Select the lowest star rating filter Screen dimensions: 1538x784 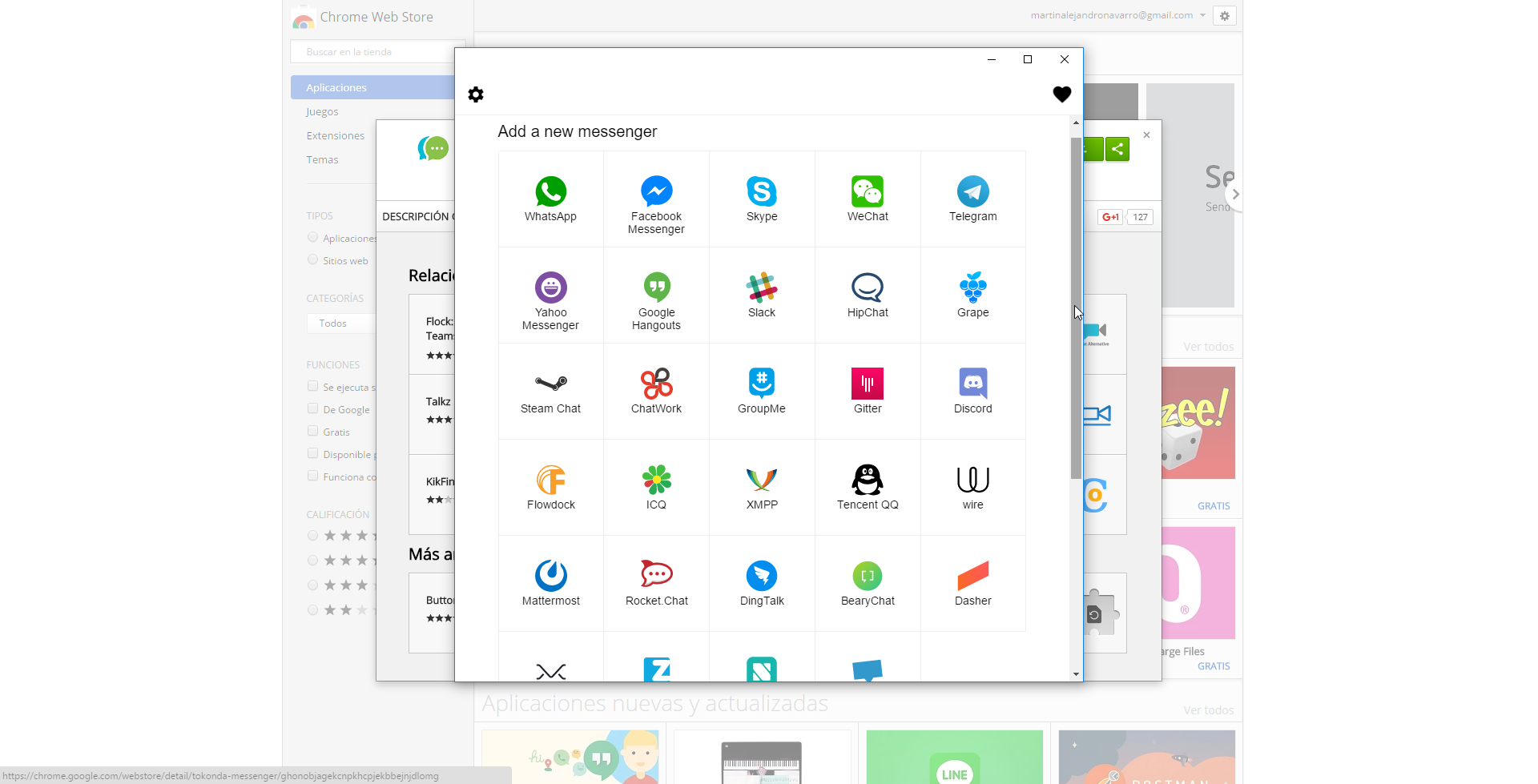(x=312, y=610)
